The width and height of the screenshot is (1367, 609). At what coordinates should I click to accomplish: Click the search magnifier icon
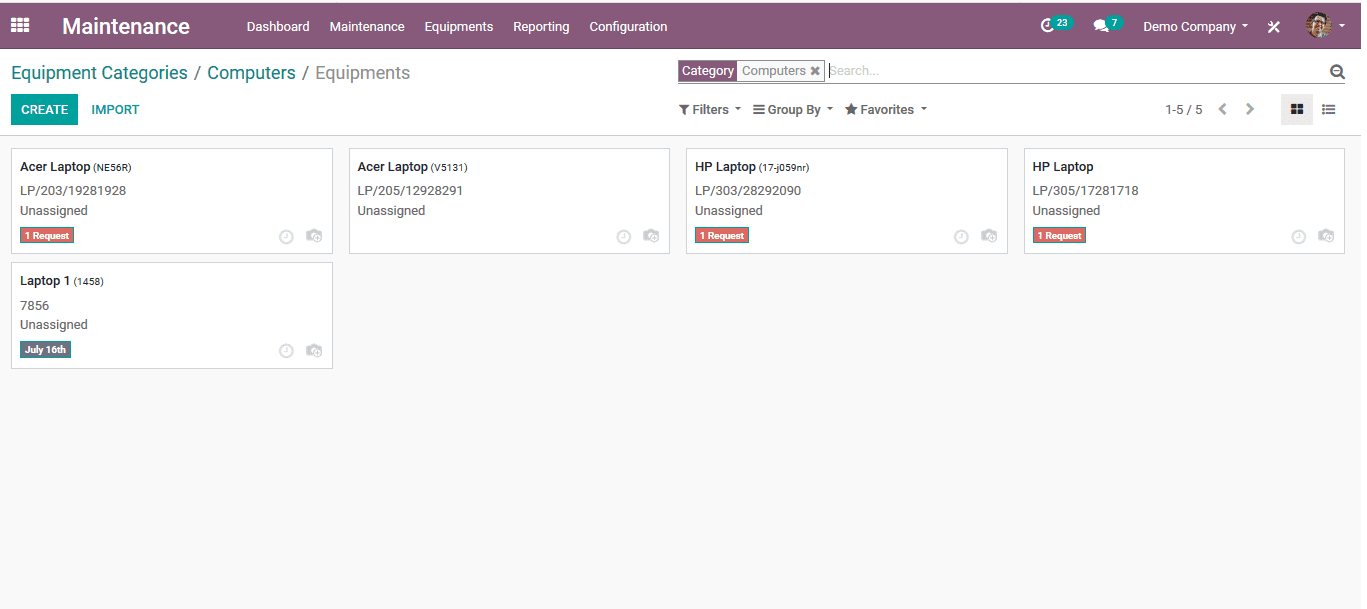pos(1337,71)
